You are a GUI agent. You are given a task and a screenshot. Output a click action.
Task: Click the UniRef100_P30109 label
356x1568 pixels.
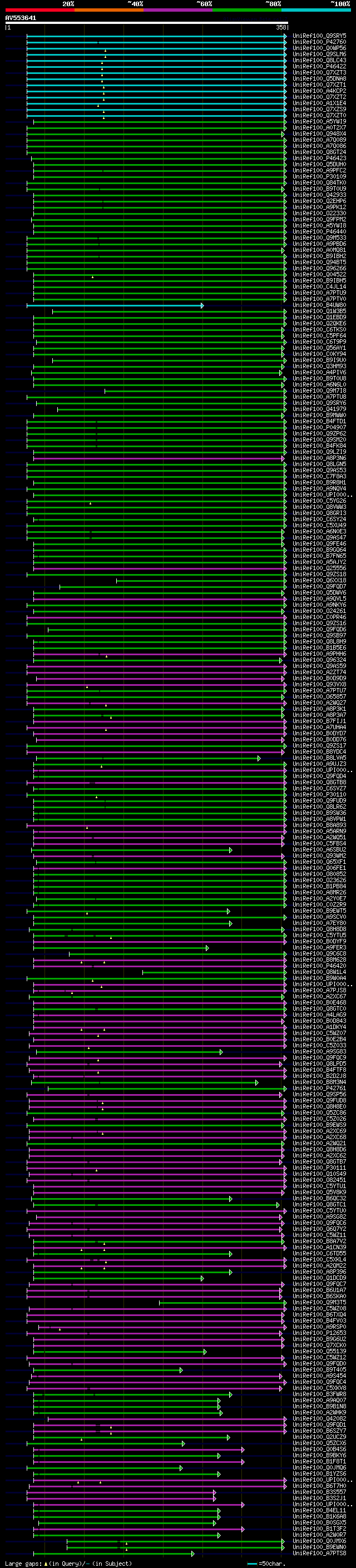click(x=319, y=176)
